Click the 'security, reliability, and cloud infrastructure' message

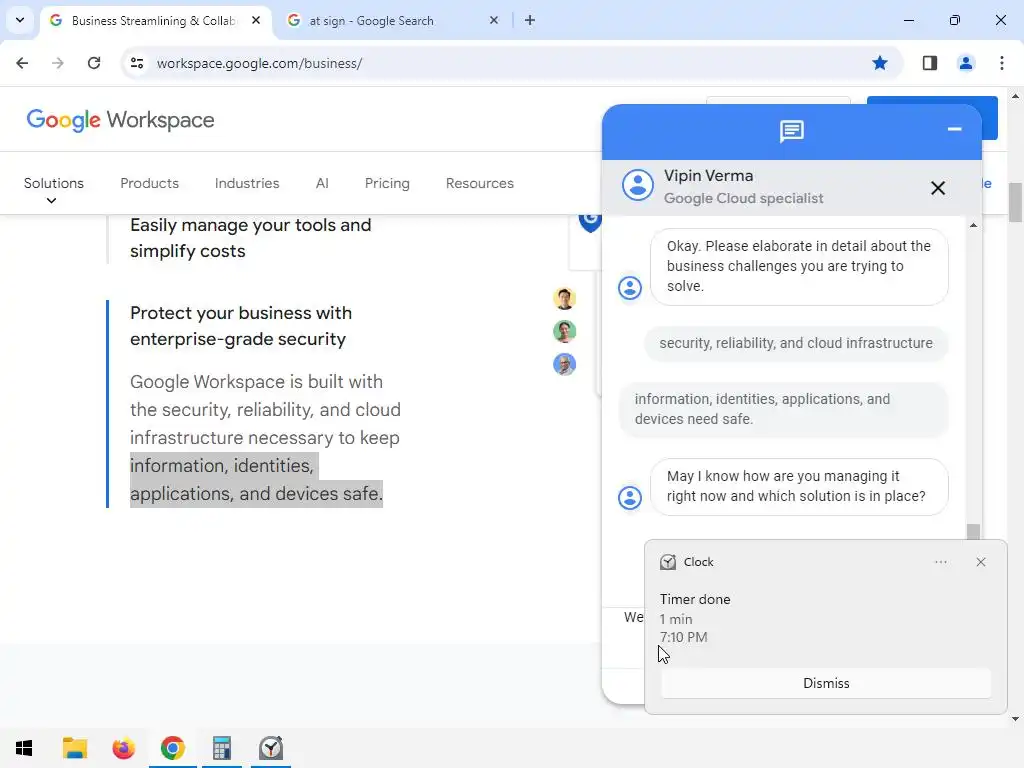[796, 344]
